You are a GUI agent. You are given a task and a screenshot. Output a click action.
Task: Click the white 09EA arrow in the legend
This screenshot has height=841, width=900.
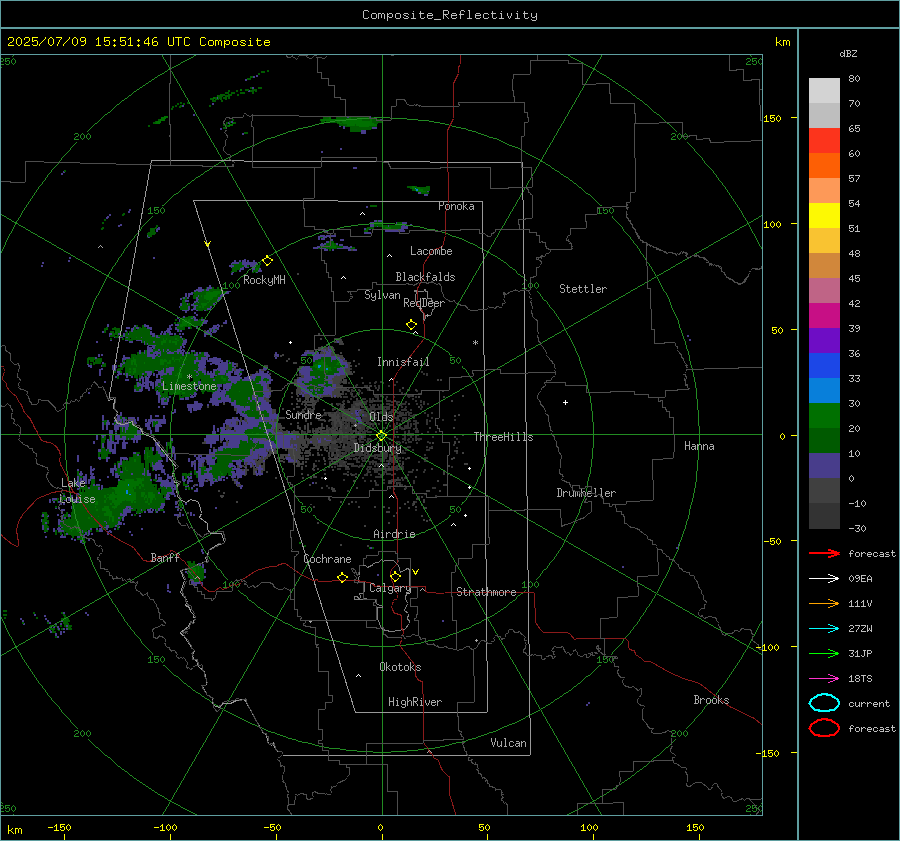[824, 578]
